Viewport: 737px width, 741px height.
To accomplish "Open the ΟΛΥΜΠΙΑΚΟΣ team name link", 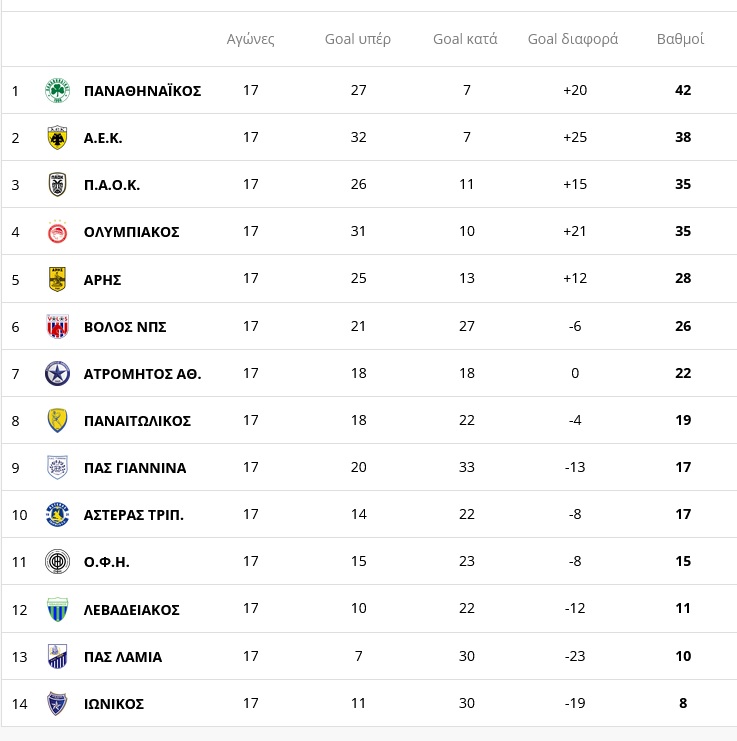I will 131,232.
